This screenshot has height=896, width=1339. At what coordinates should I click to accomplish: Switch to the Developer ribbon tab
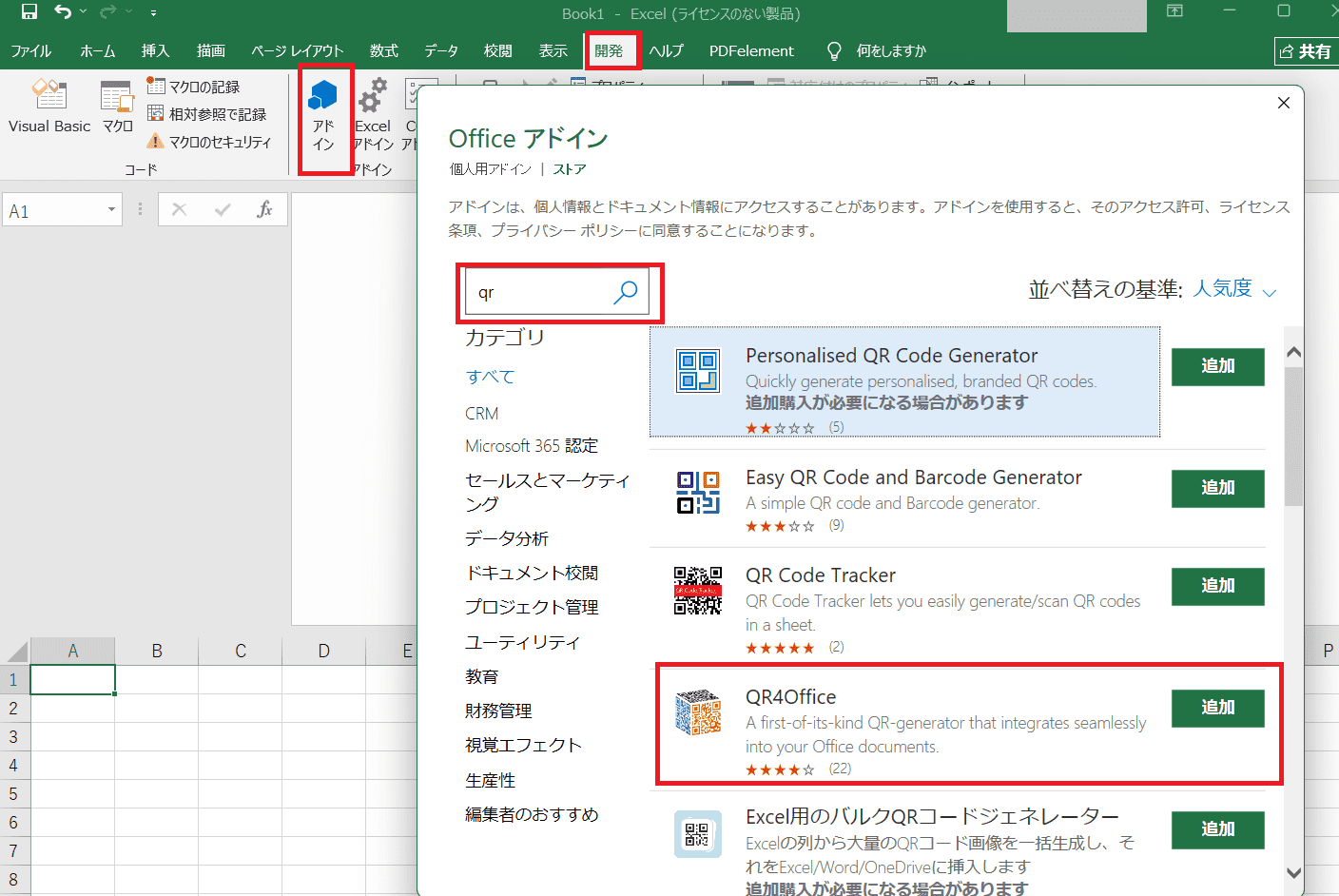point(609,50)
